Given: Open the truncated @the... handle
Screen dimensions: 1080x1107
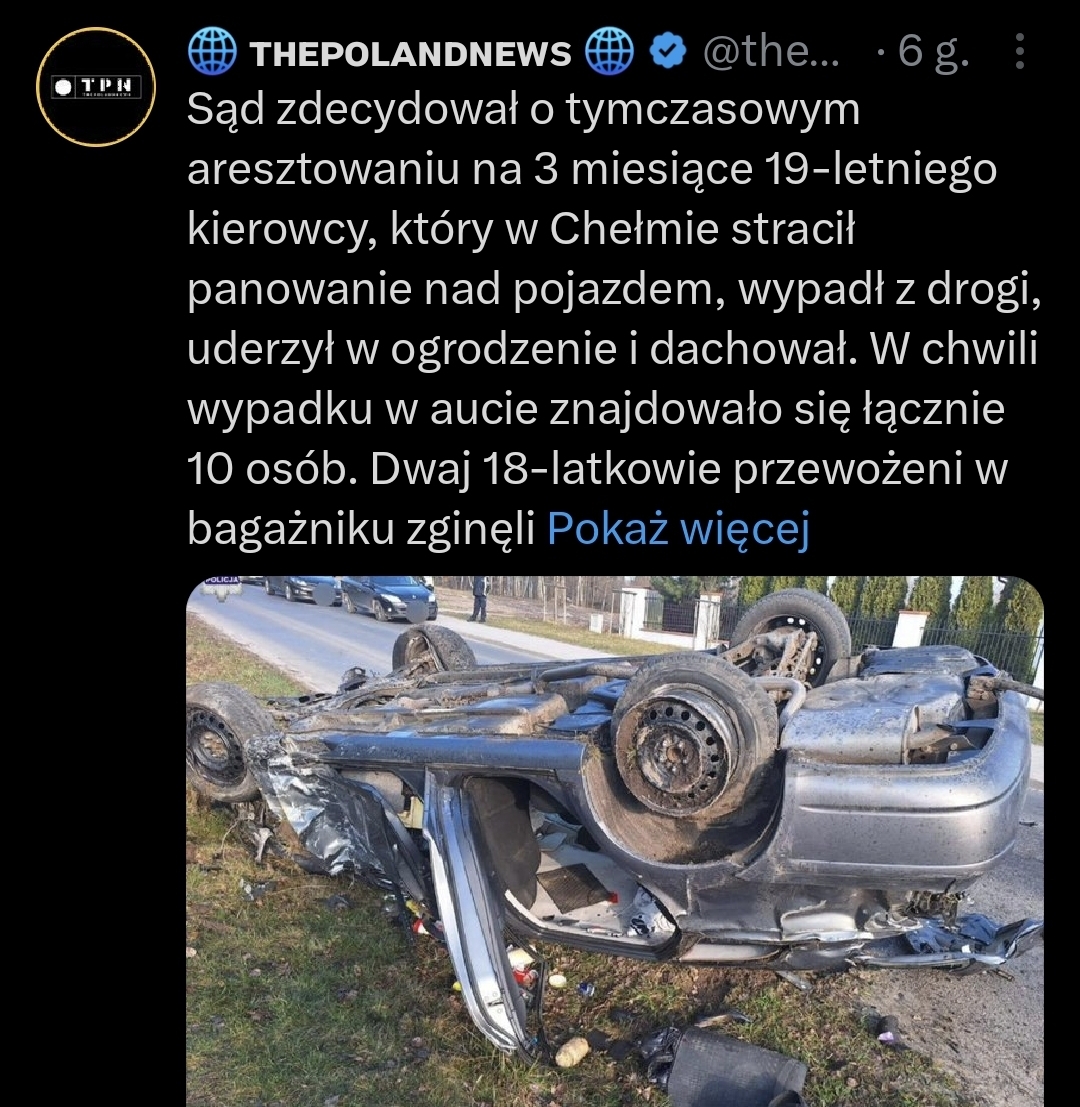Looking at the screenshot, I should pos(771,52).
